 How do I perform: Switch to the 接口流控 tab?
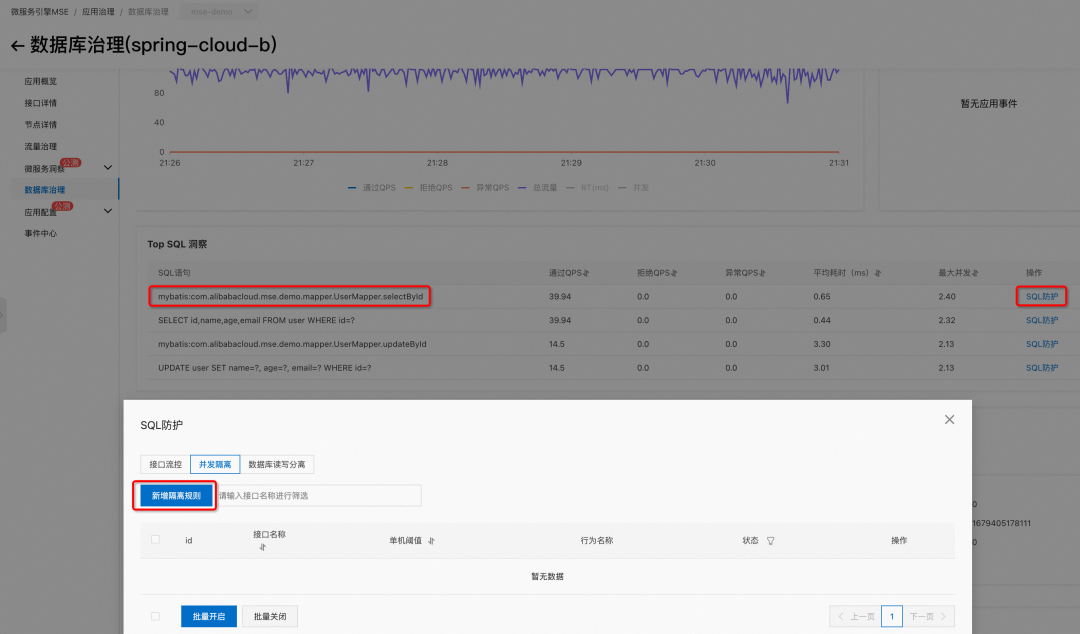point(165,464)
